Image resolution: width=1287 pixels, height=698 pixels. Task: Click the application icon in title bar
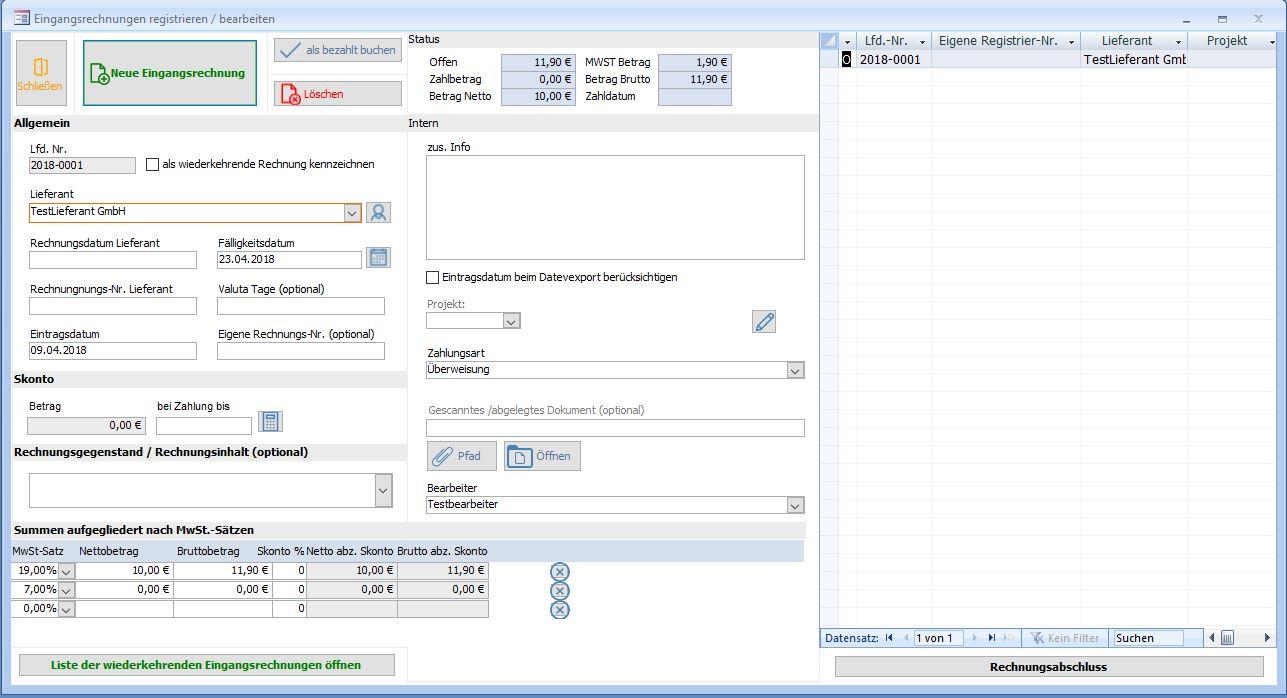click(x=21, y=18)
